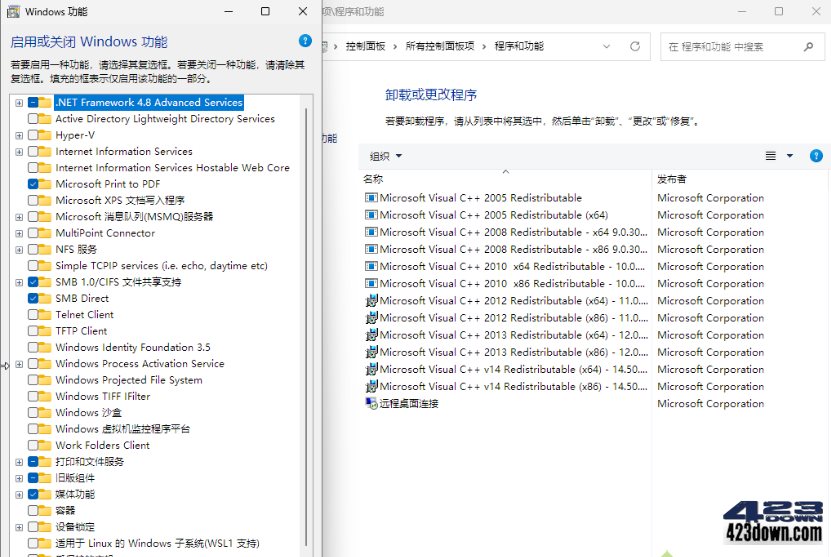831x557 pixels.
Task: Refresh the Programs and Features address bar
Action: (635, 46)
